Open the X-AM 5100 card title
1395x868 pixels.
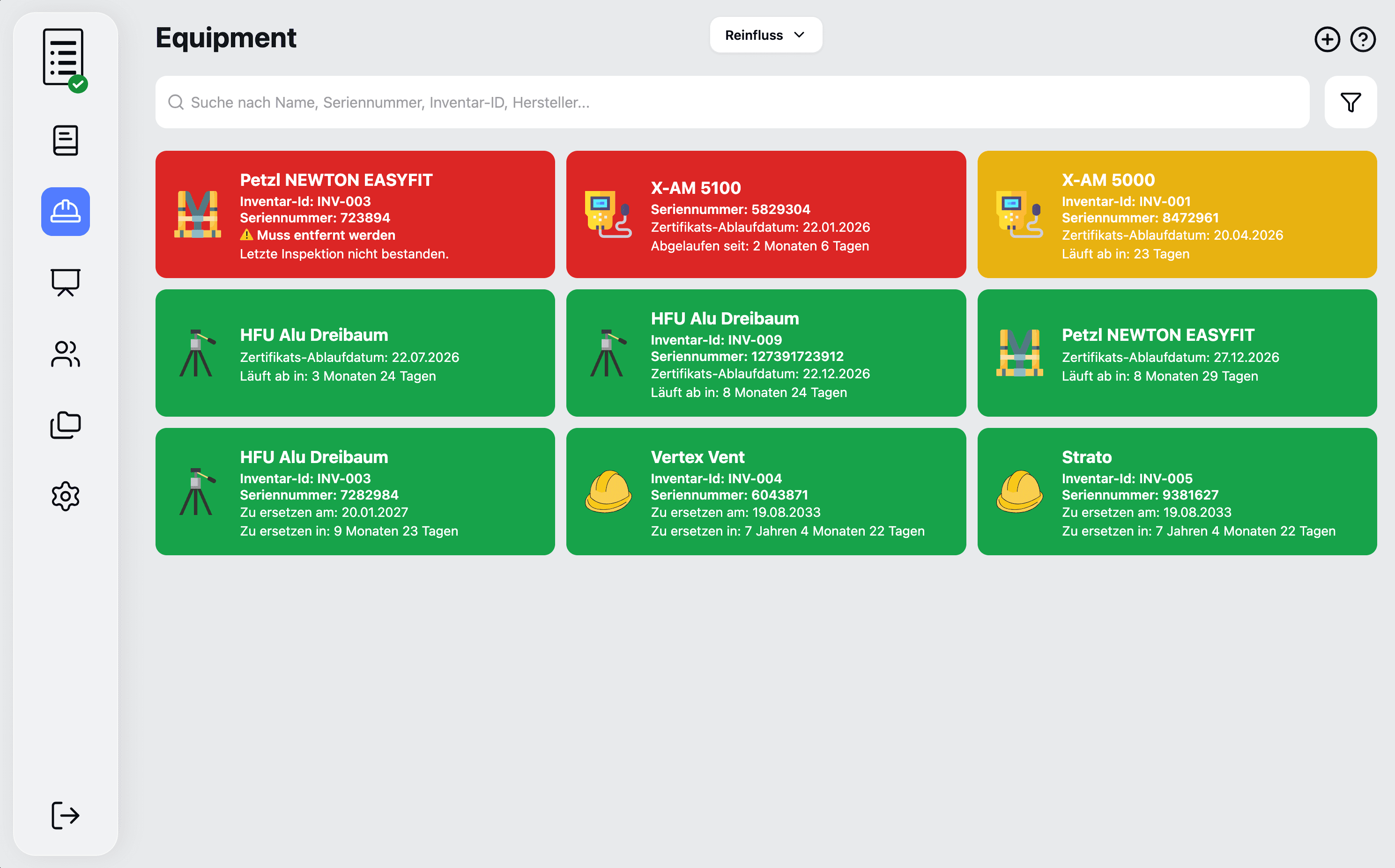point(696,188)
